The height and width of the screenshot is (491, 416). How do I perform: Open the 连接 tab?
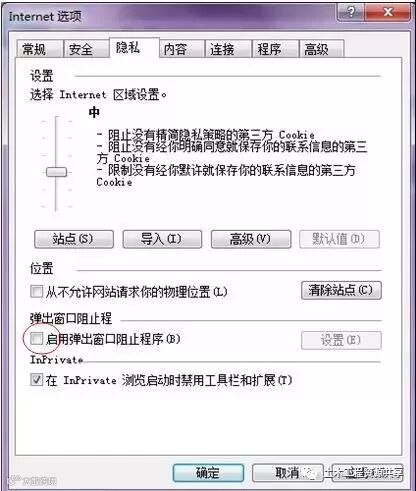[228, 49]
